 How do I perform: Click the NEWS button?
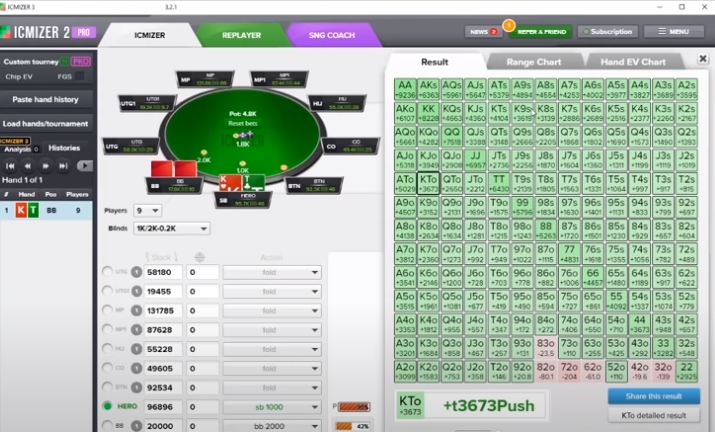point(483,31)
